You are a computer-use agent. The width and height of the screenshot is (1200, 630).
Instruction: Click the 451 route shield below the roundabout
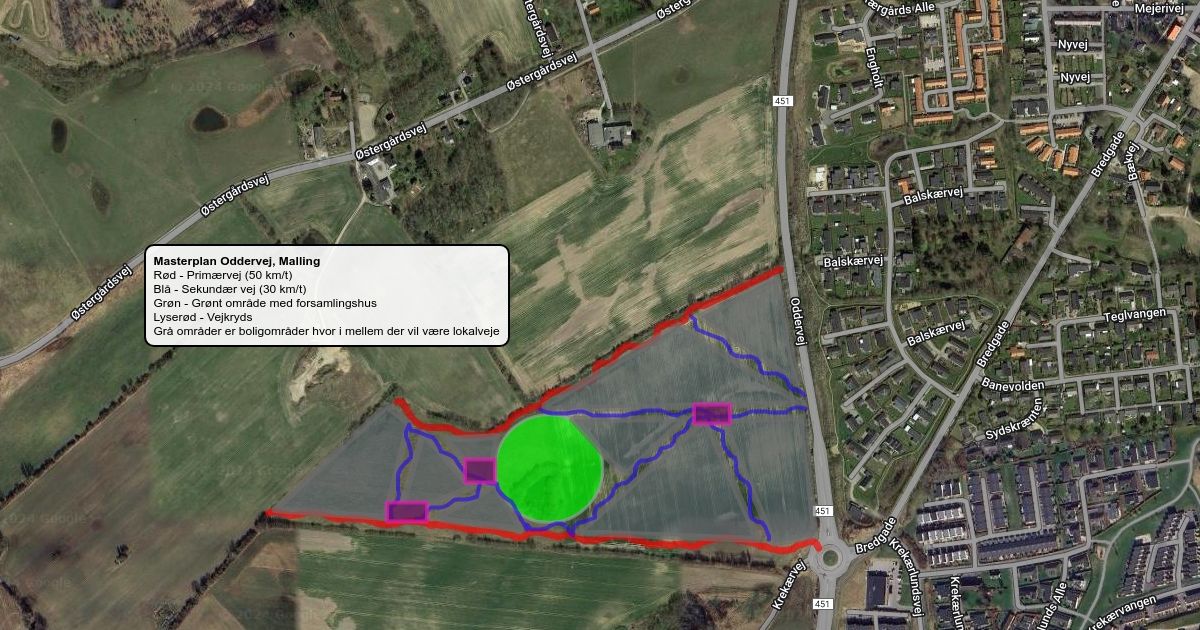823,604
